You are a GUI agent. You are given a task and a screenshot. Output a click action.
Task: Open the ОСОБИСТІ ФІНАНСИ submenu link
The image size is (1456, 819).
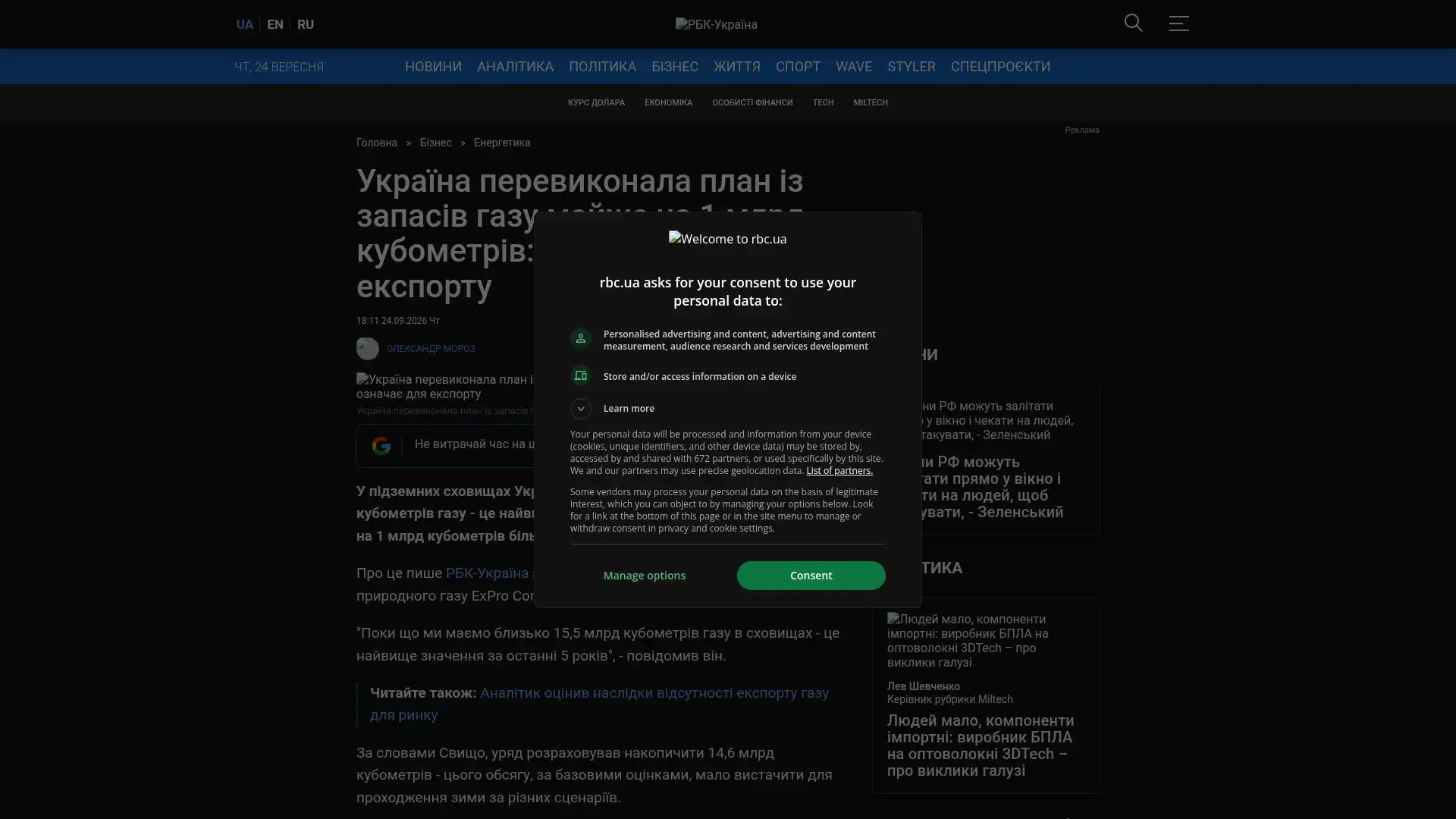(x=752, y=102)
